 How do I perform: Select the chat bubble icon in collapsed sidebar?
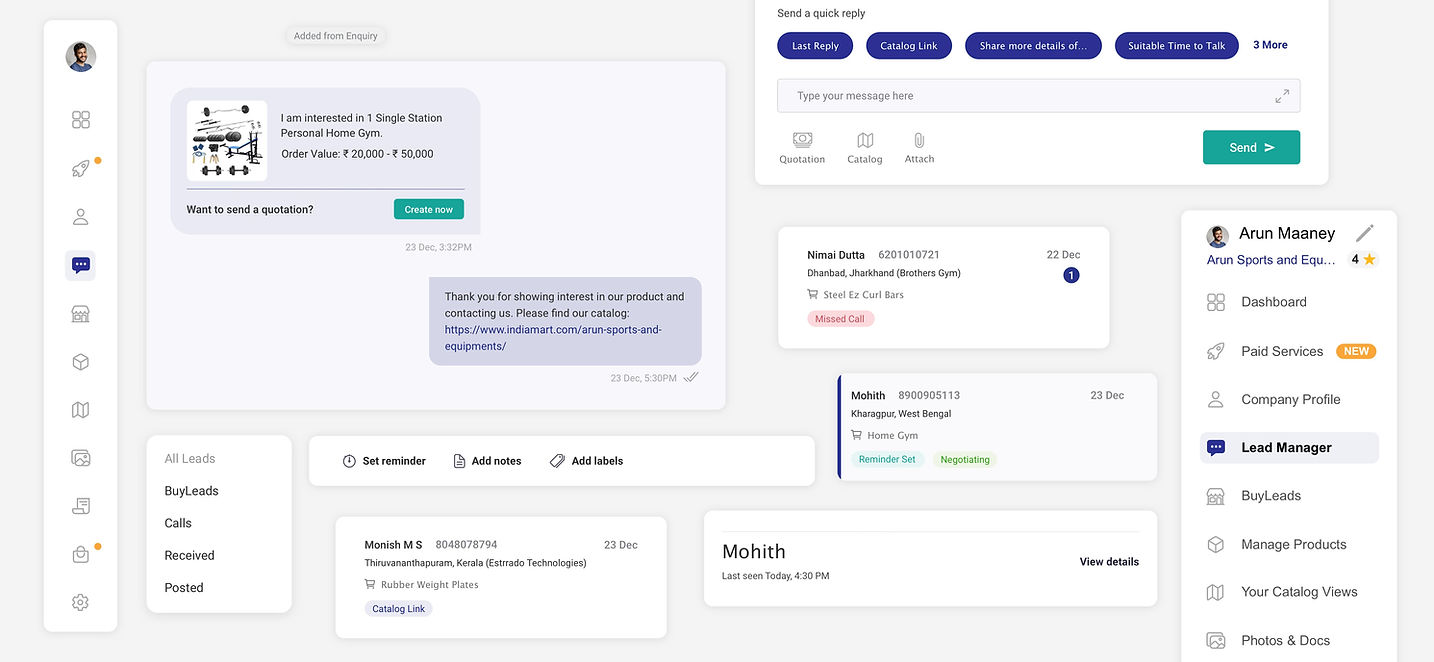point(81,265)
